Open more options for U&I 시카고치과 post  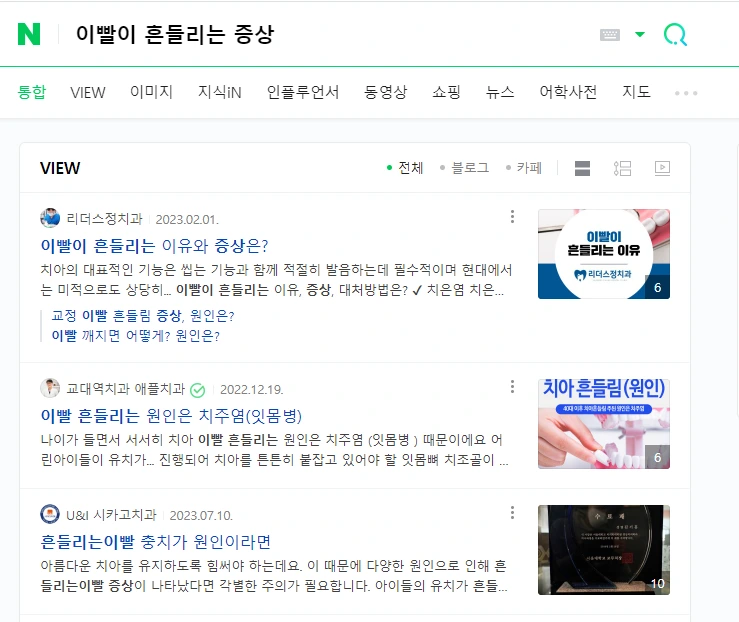512,513
